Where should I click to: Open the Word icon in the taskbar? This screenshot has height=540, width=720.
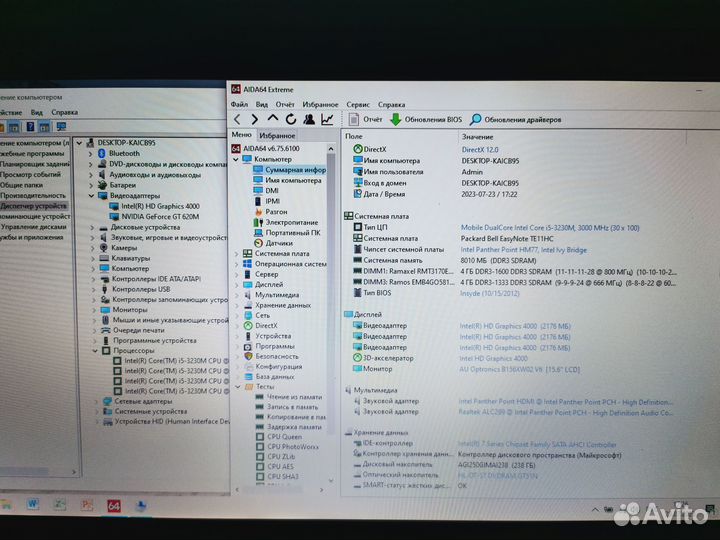point(32,504)
